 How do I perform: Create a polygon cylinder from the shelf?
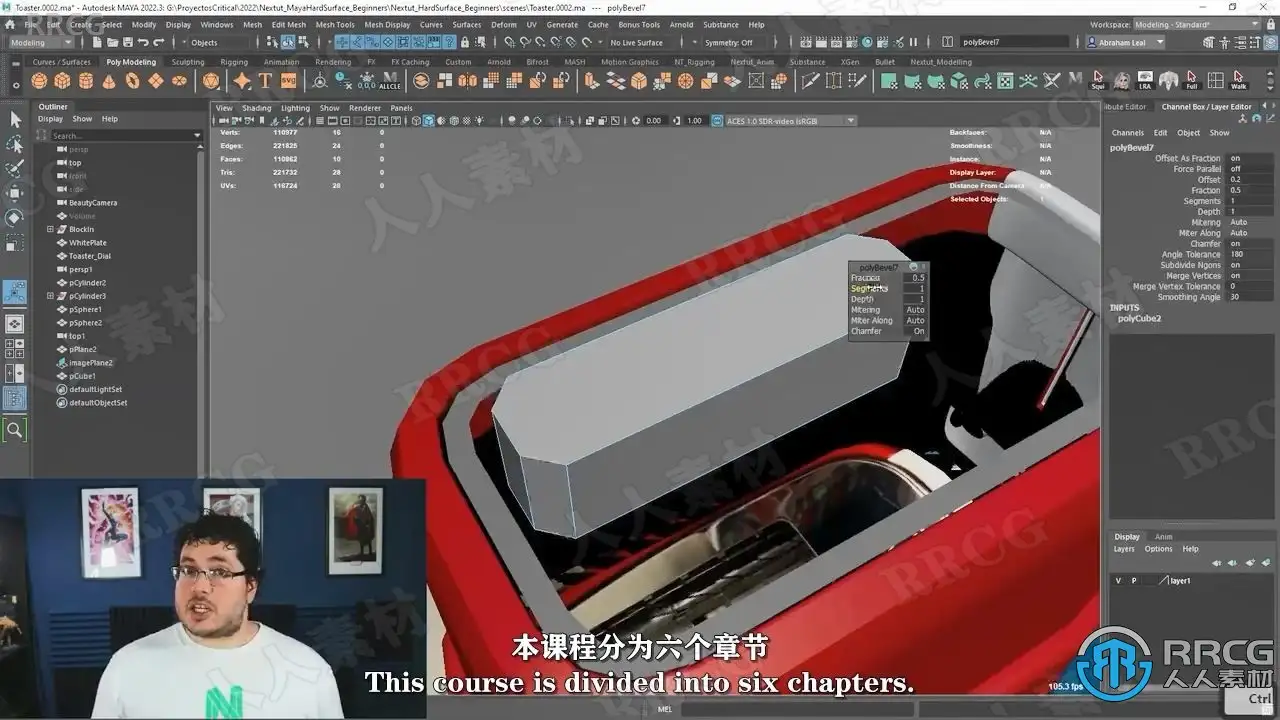point(86,81)
